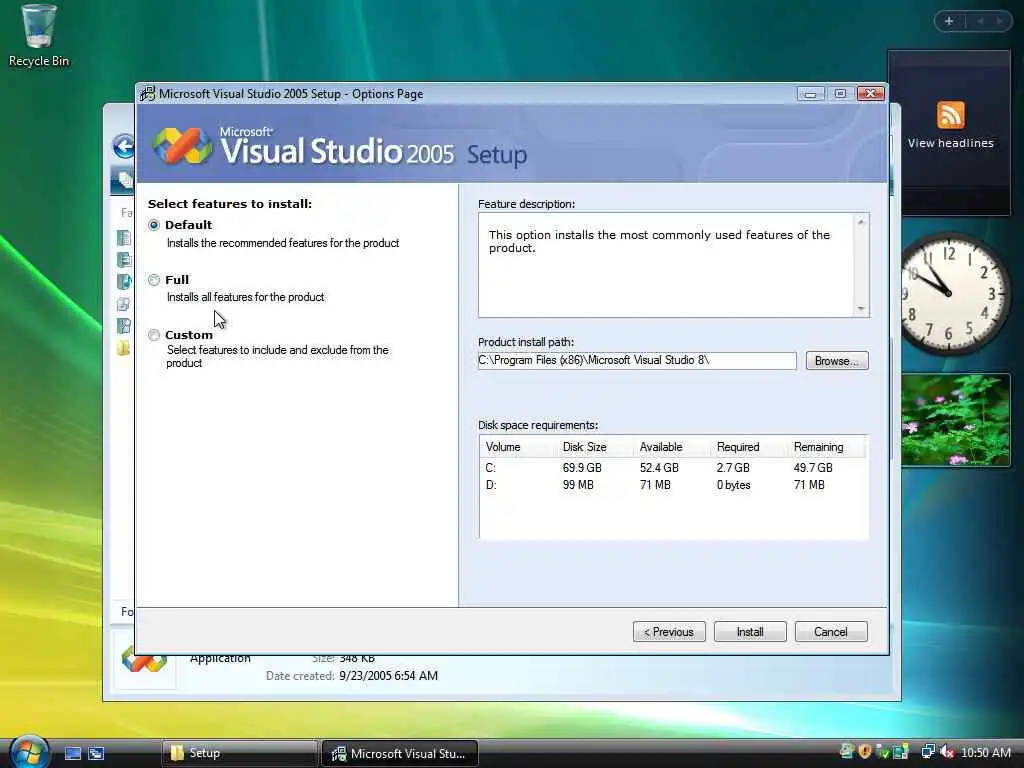Click the taskbar clock showing 10:50 AM
This screenshot has height=768, width=1024.
click(985, 753)
